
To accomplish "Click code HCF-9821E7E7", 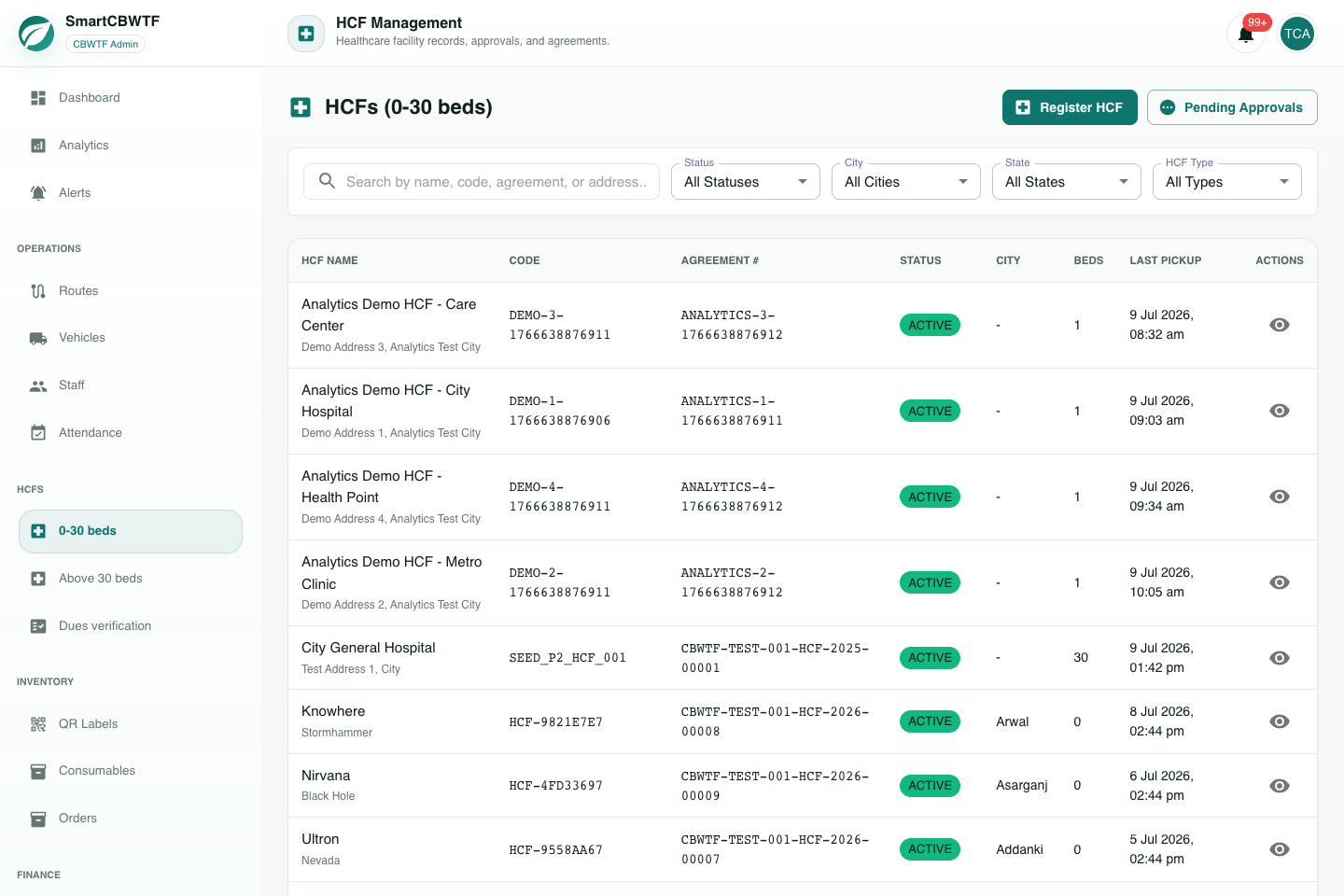I will point(556,721).
